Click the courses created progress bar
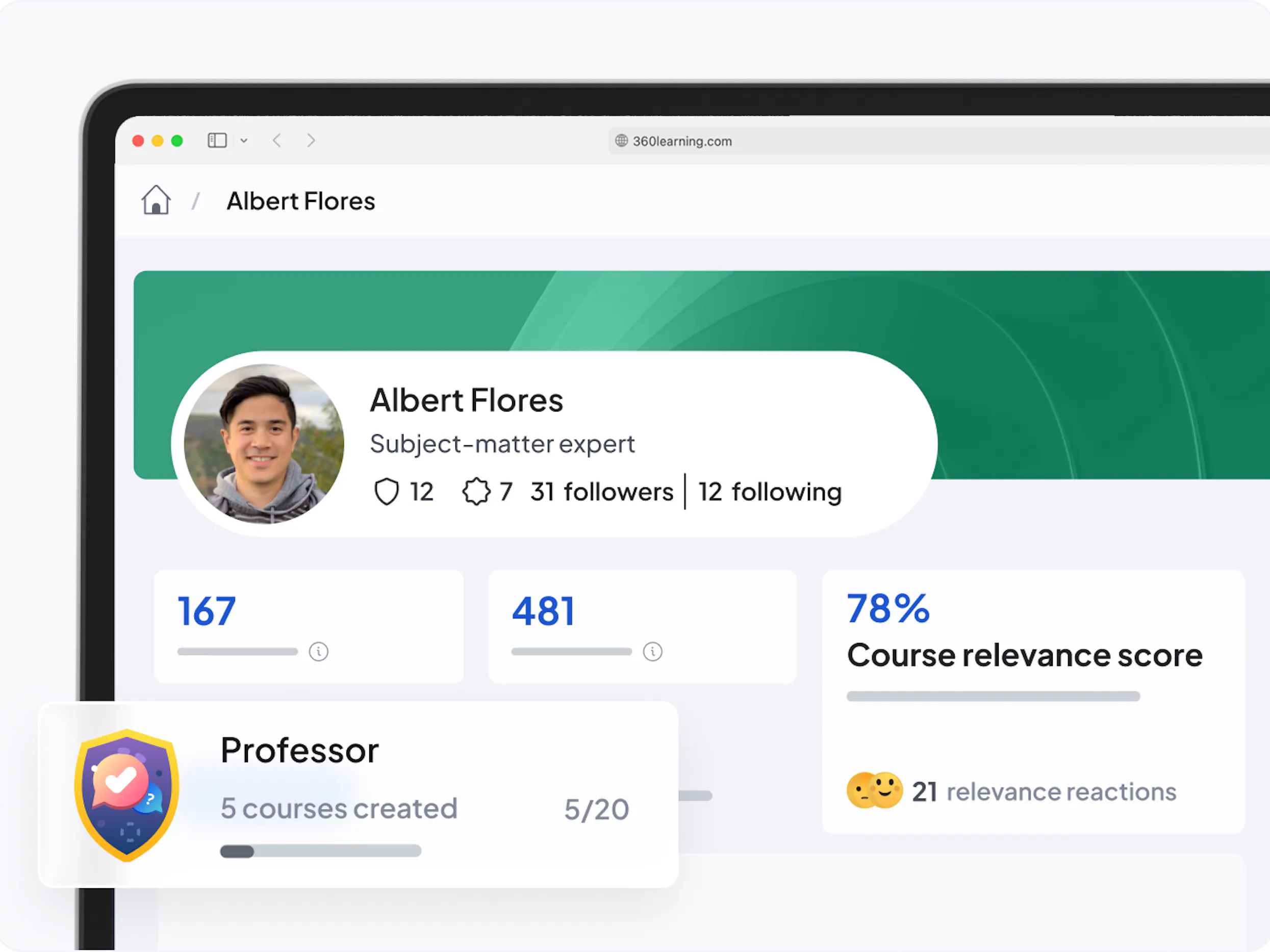This screenshot has height=952, width=1270. pyautogui.click(x=321, y=851)
